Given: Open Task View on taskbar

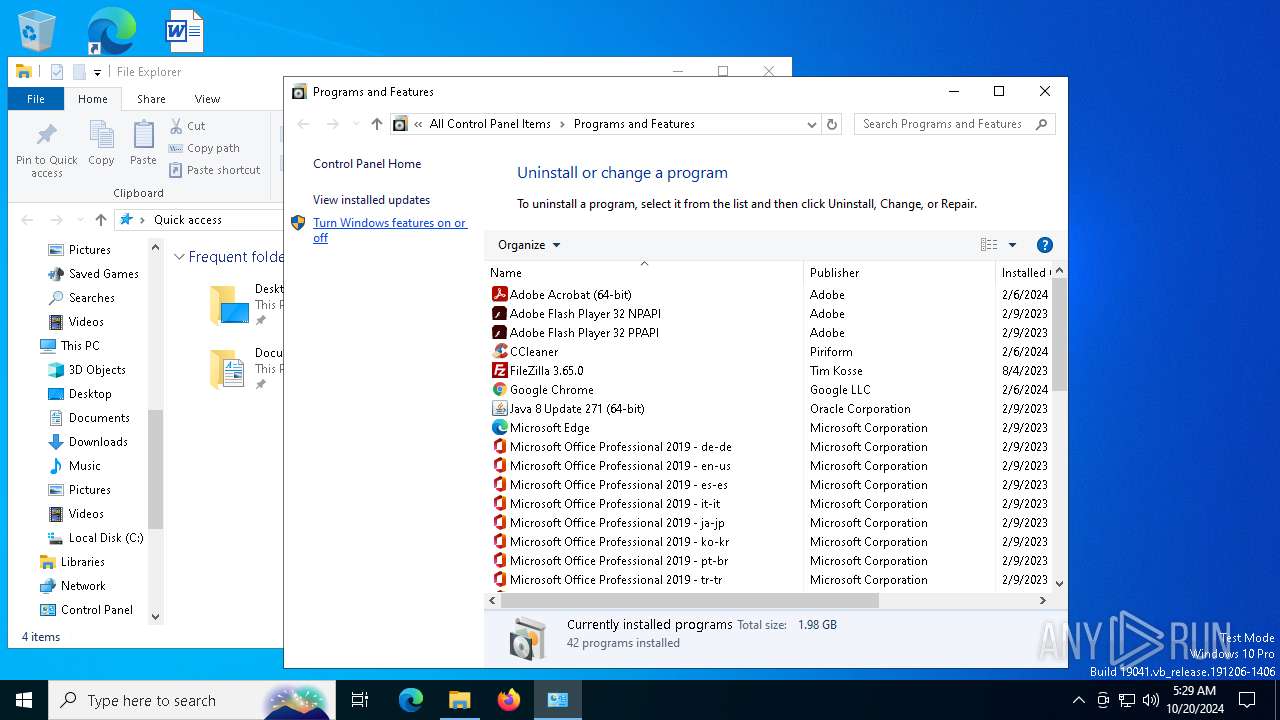Looking at the screenshot, I should click(360, 700).
